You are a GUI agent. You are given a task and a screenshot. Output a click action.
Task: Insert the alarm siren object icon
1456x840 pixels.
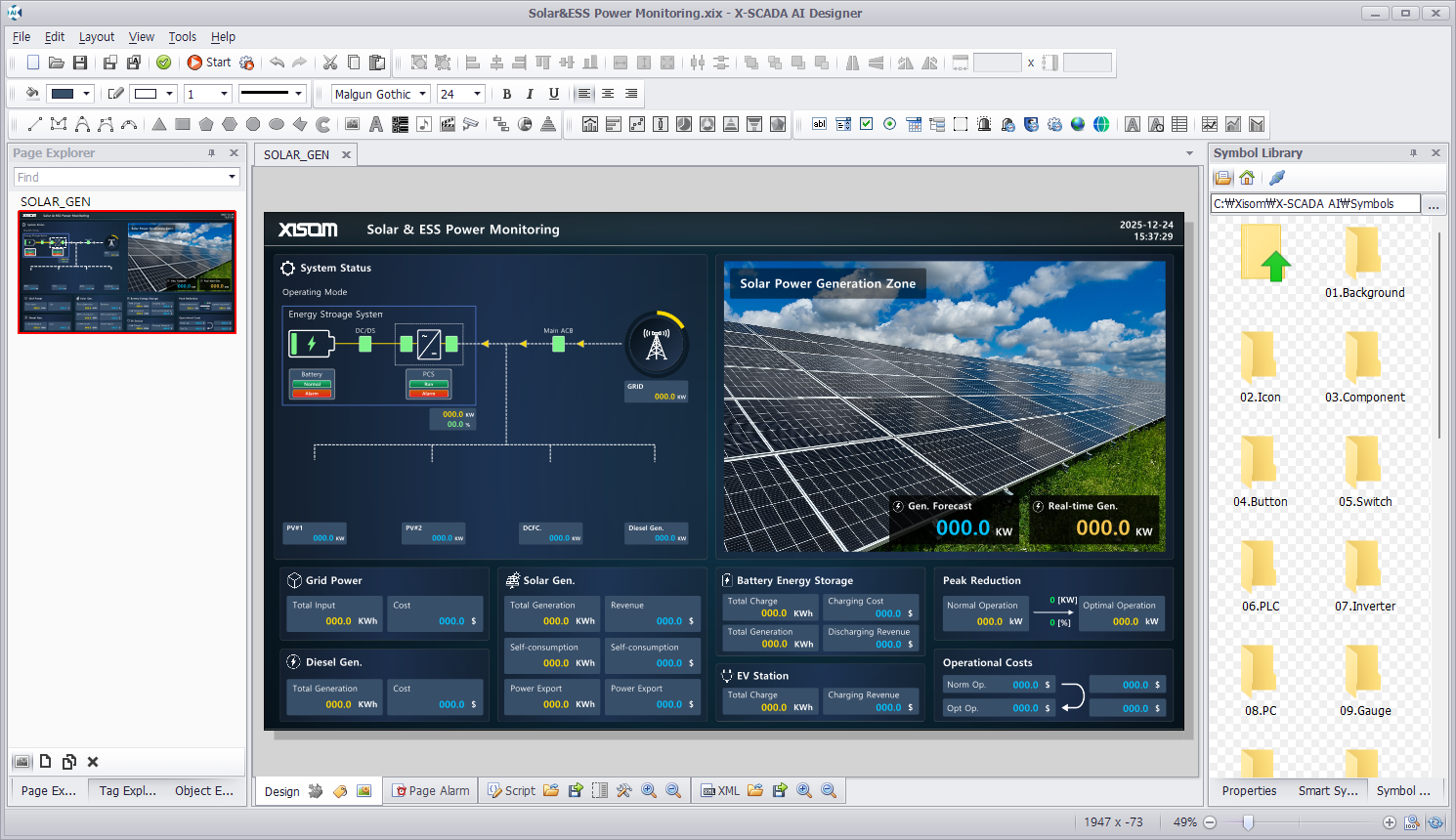pos(984,124)
